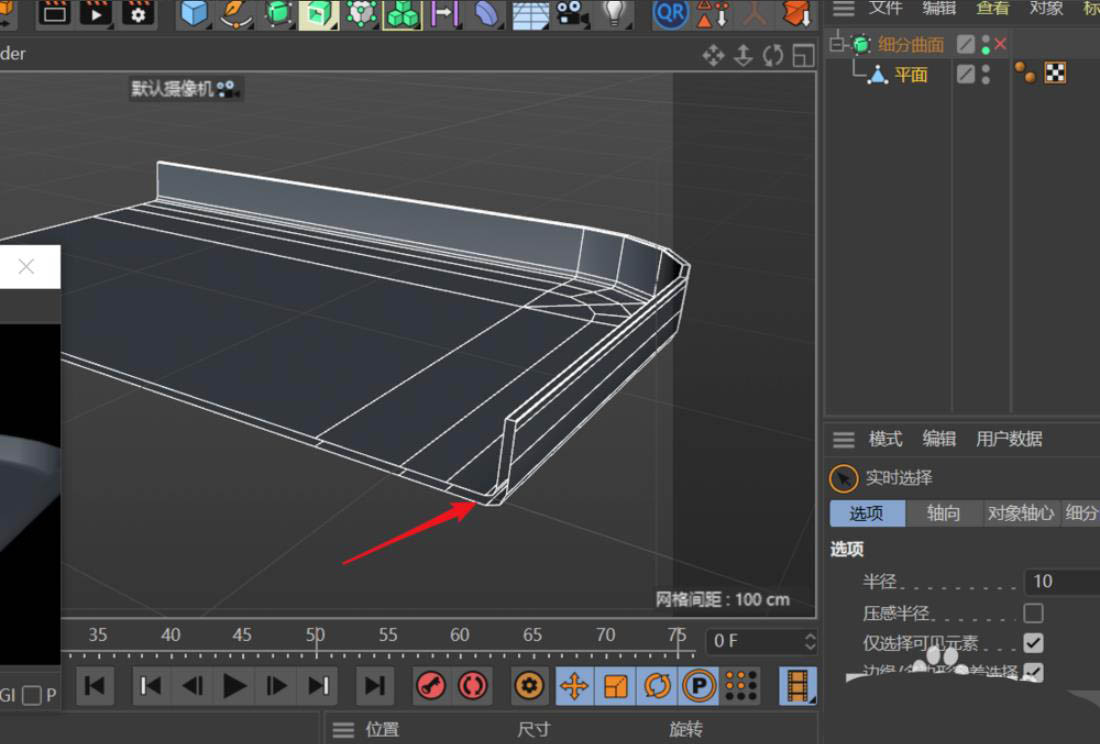Select the 细分曲面 object
This screenshot has width=1100, height=744.
click(x=911, y=45)
